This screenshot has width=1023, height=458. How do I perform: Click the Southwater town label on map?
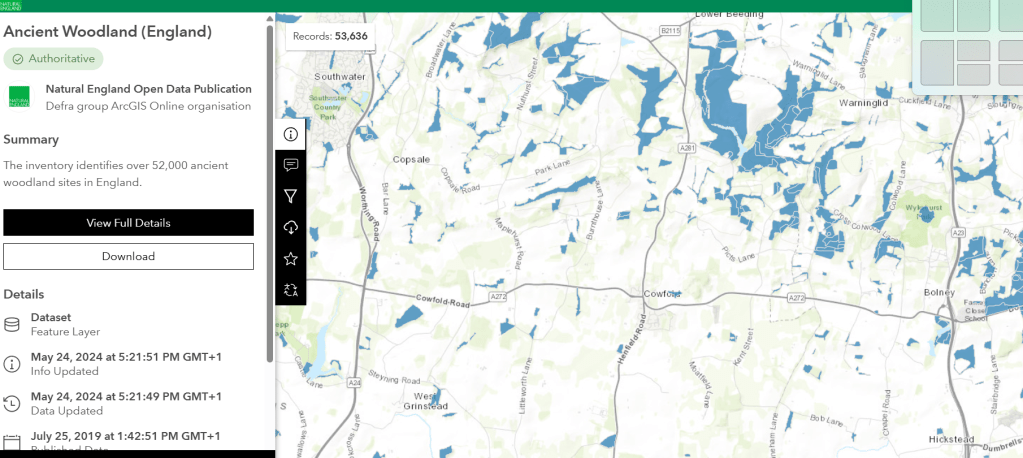339,76
